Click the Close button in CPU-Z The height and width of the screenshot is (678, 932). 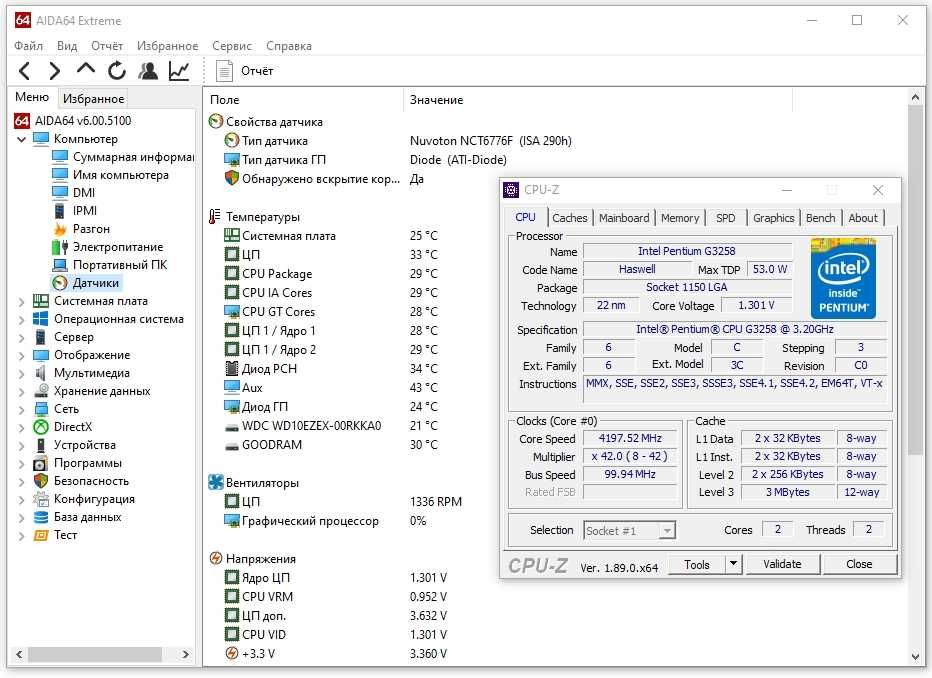859,564
